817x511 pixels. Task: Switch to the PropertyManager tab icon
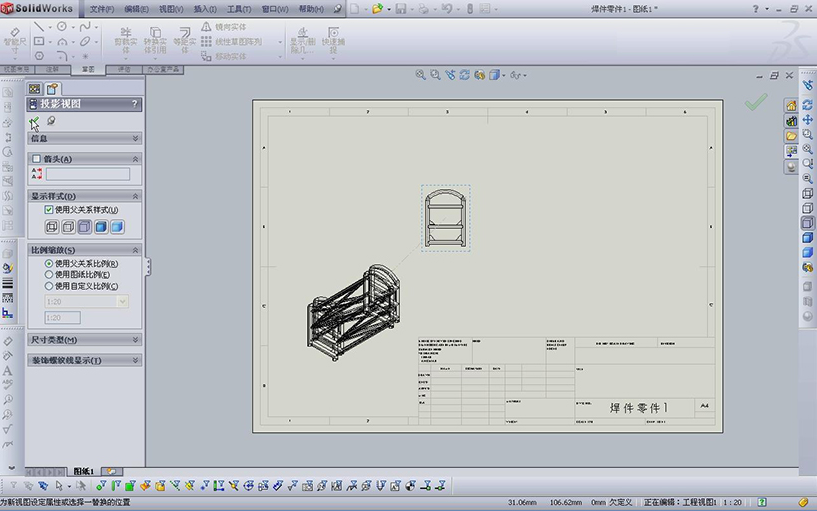pyautogui.click(x=52, y=89)
